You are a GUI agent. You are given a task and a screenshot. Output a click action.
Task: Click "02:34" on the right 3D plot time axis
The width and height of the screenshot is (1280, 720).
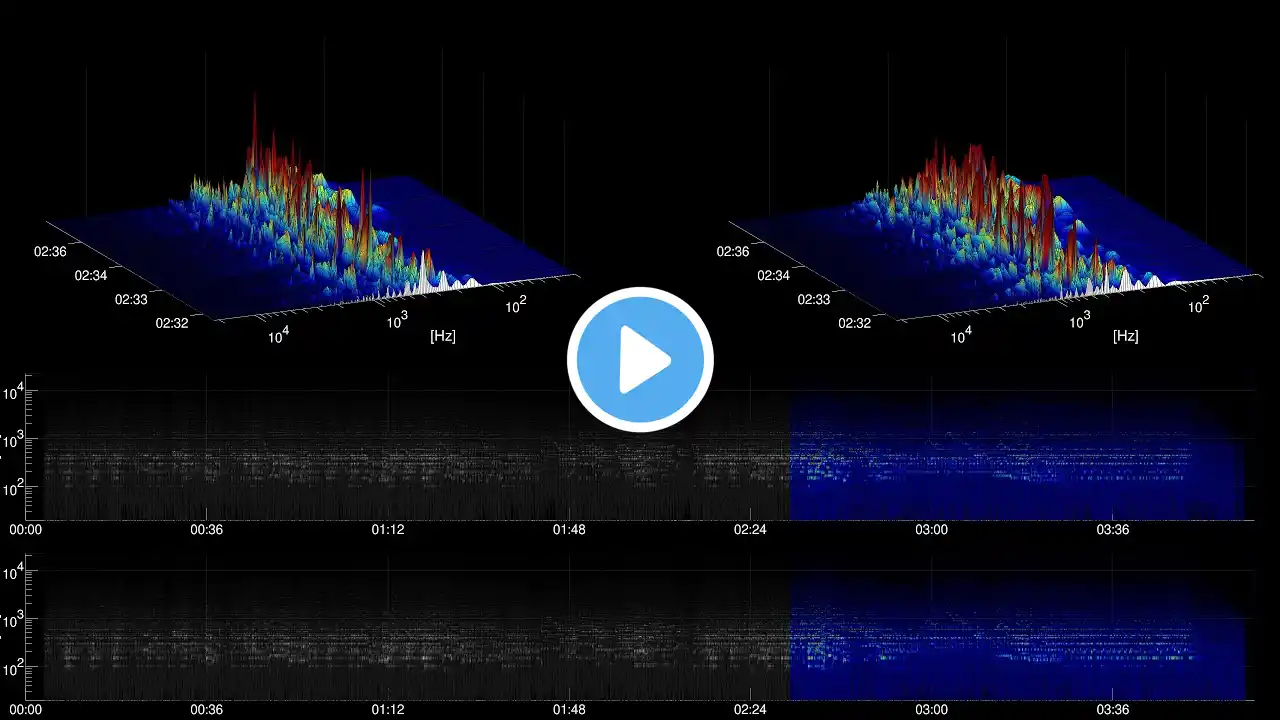773,275
